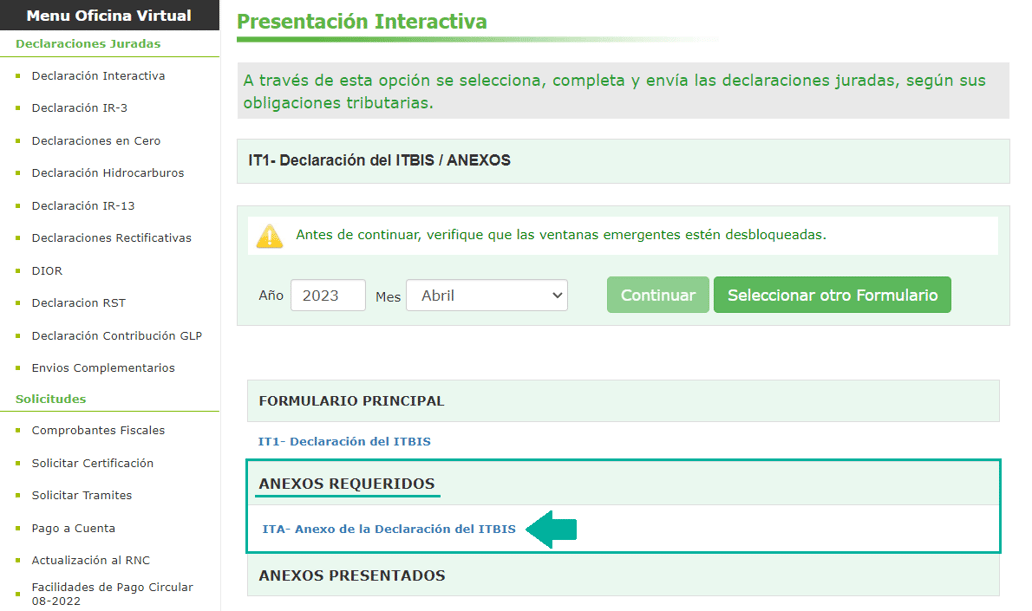1032x611 pixels.
Task: Click the Año input field showing 2023
Action: click(327, 294)
